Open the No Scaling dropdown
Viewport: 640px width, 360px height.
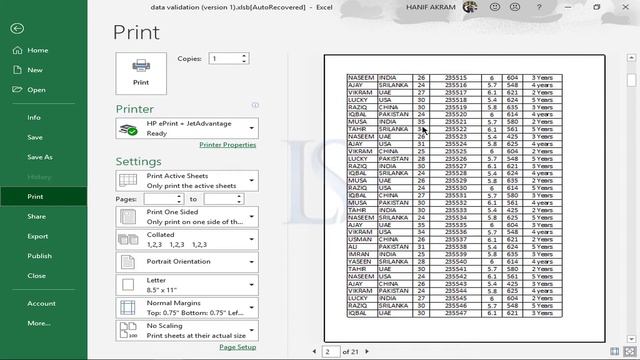pos(187,331)
